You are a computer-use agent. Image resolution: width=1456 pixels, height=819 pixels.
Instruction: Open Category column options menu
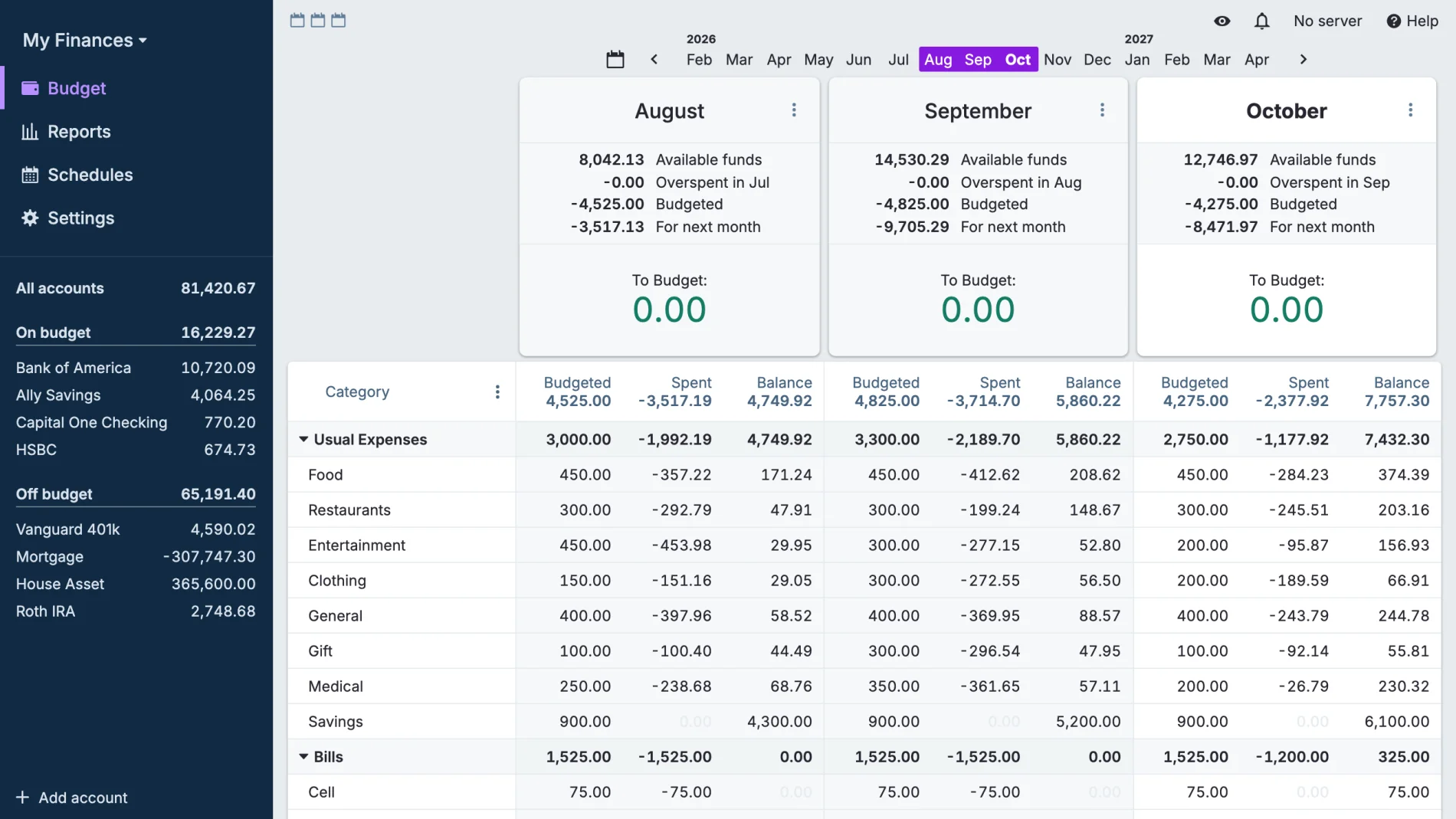(x=497, y=392)
